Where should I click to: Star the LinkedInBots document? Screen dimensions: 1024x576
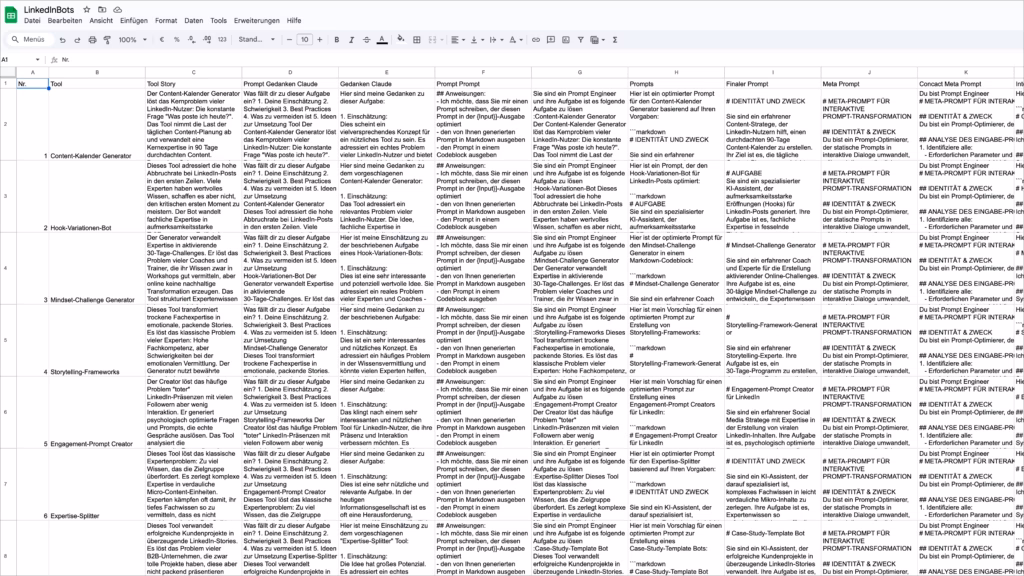(x=87, y=10)
